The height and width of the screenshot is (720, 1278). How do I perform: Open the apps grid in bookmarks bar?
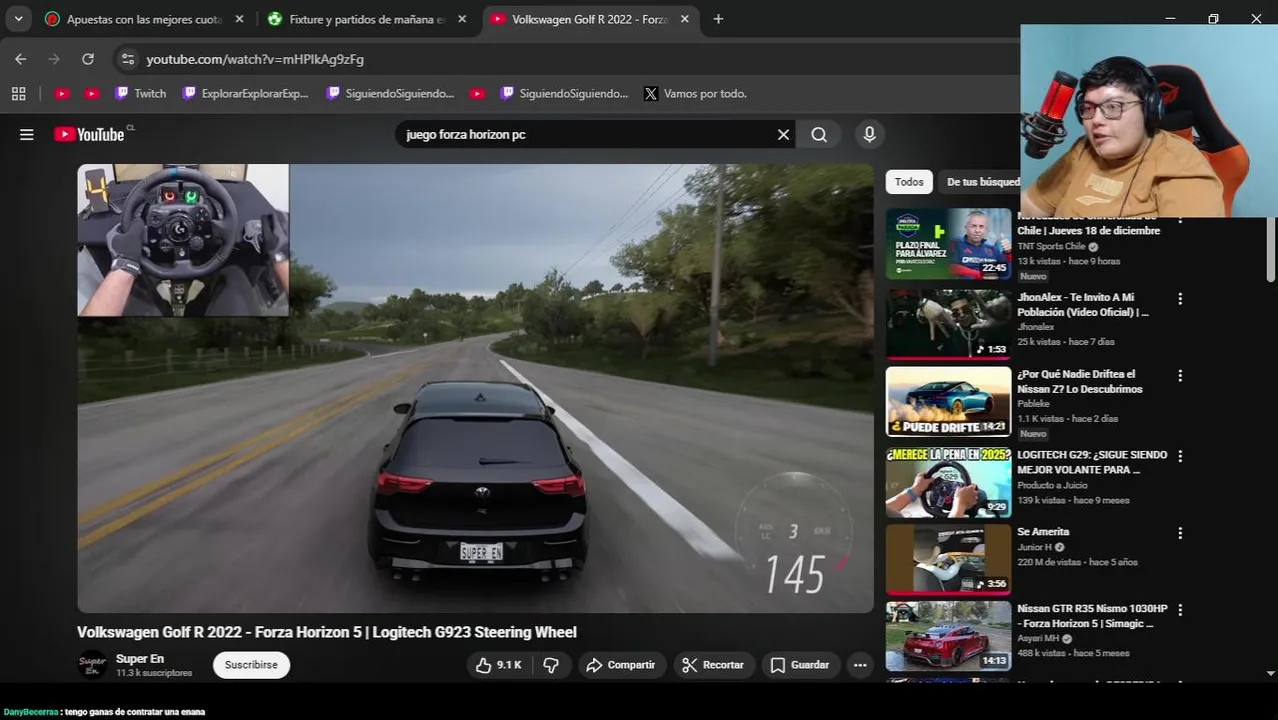tap(18, 93)
